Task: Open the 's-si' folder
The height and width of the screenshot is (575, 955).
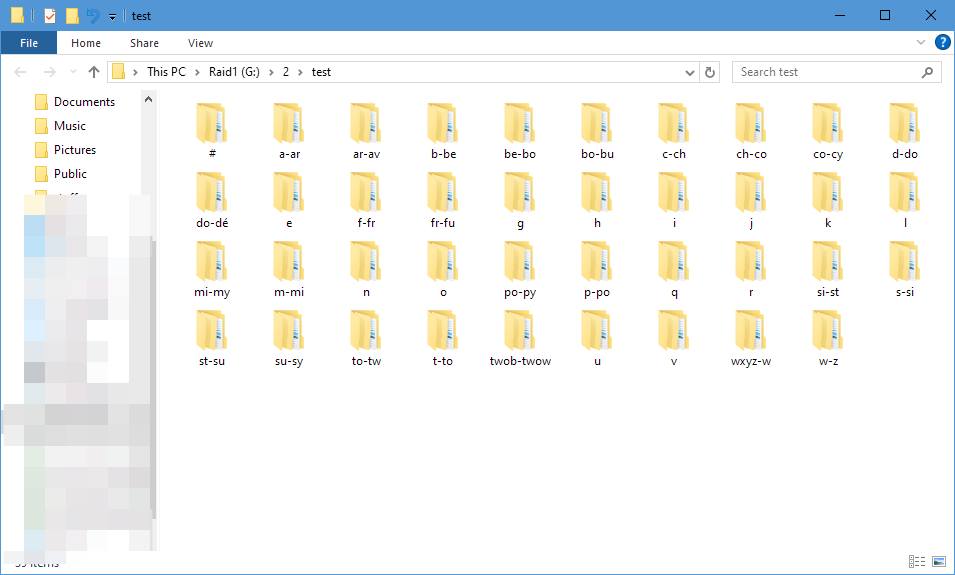Action: (905, 269)
